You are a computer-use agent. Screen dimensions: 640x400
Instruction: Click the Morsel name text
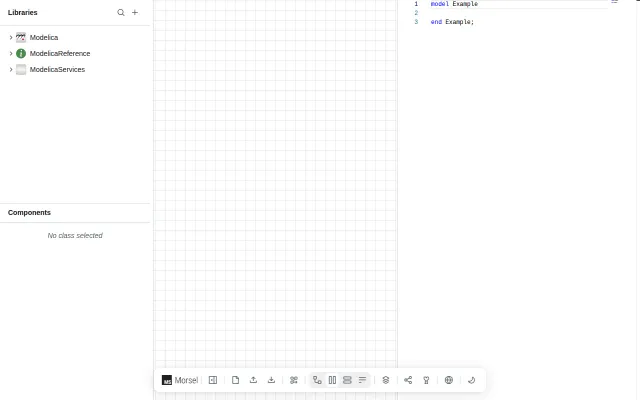click(x=186, y=380)
